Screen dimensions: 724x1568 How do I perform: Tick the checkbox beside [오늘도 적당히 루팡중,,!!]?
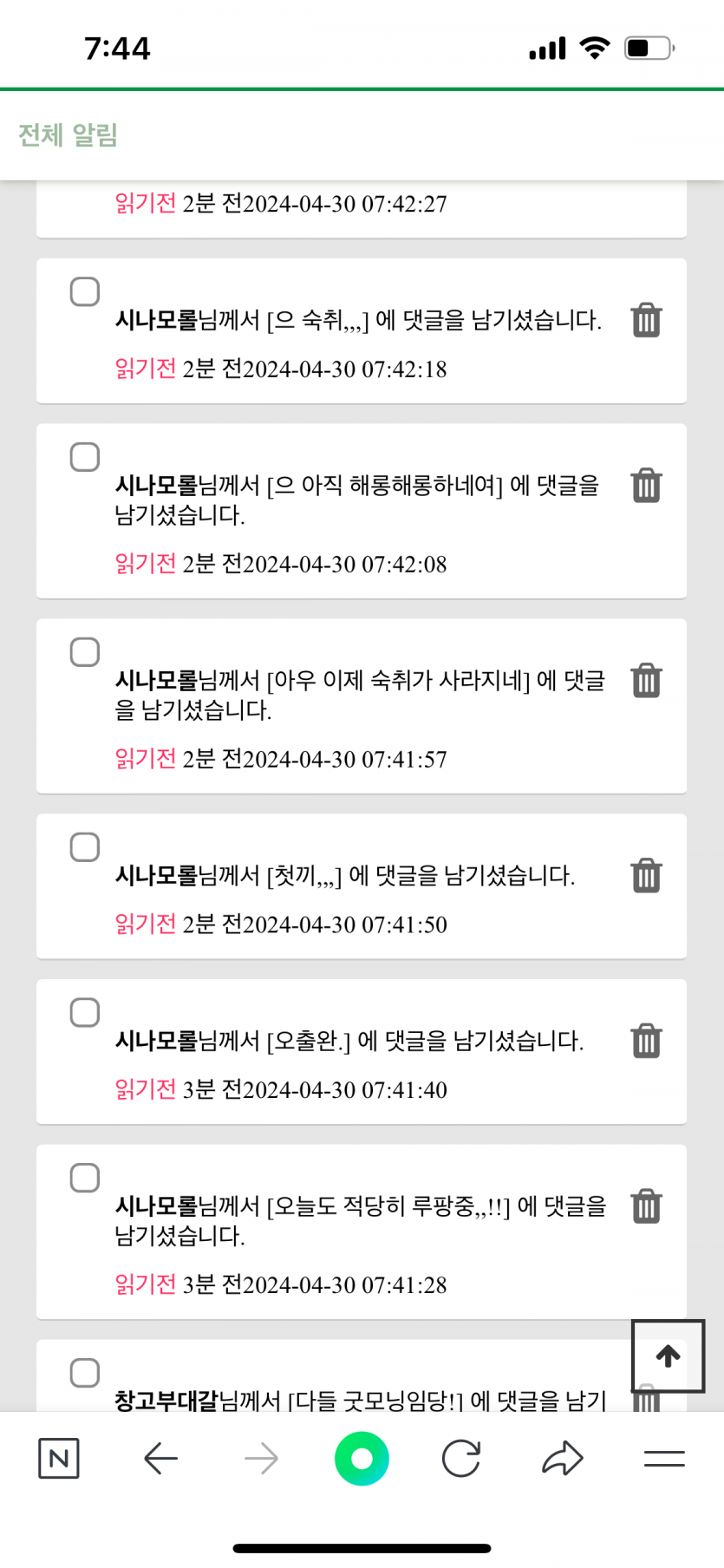coord(85,1178)
